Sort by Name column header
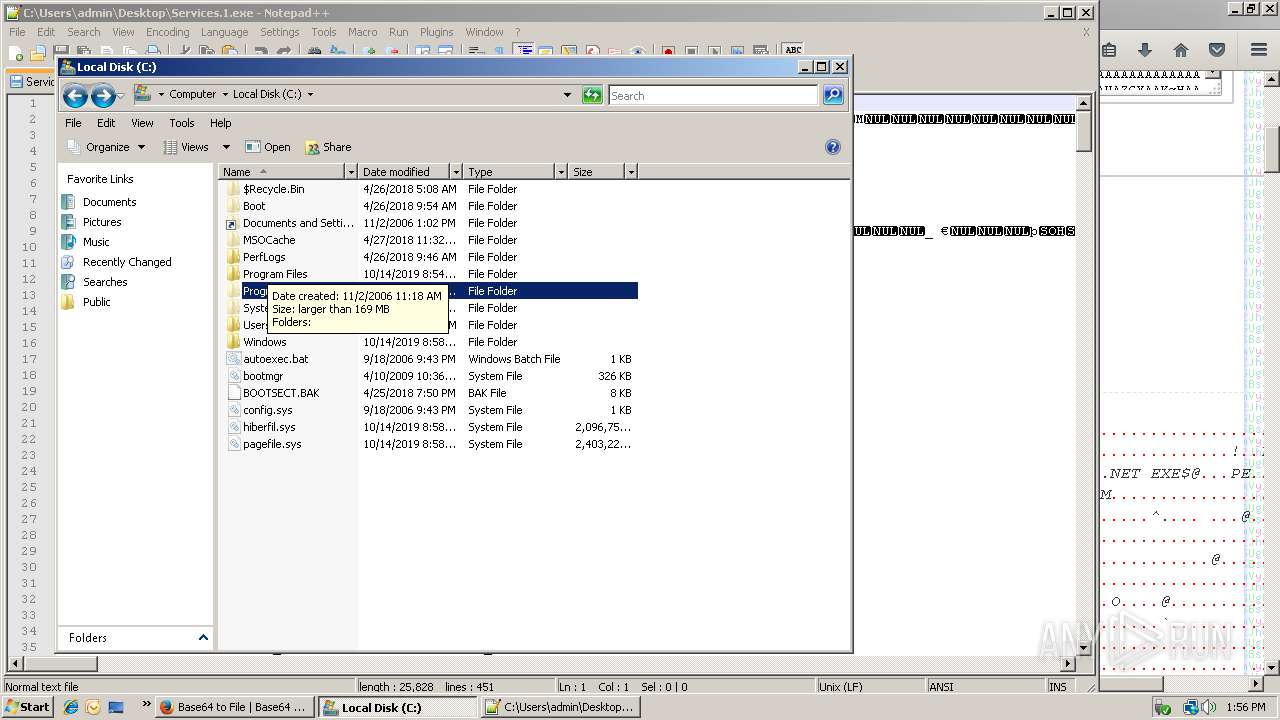The width and height of the screenshot is (1280, 720). tap(283, 172)
